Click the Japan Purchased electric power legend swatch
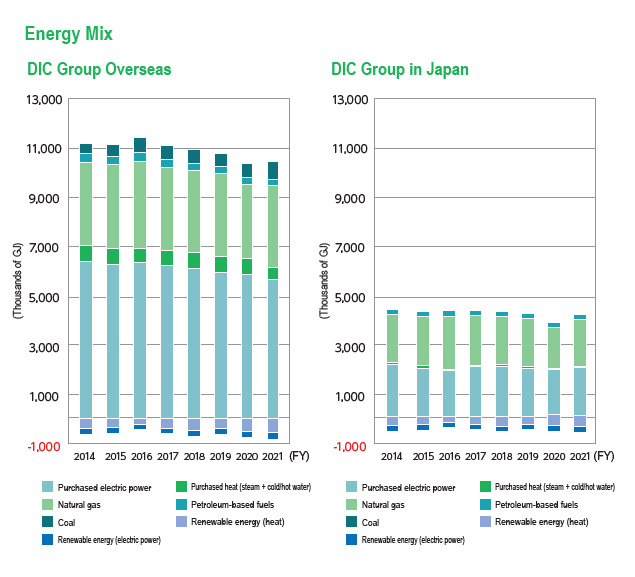 [352, 487]
